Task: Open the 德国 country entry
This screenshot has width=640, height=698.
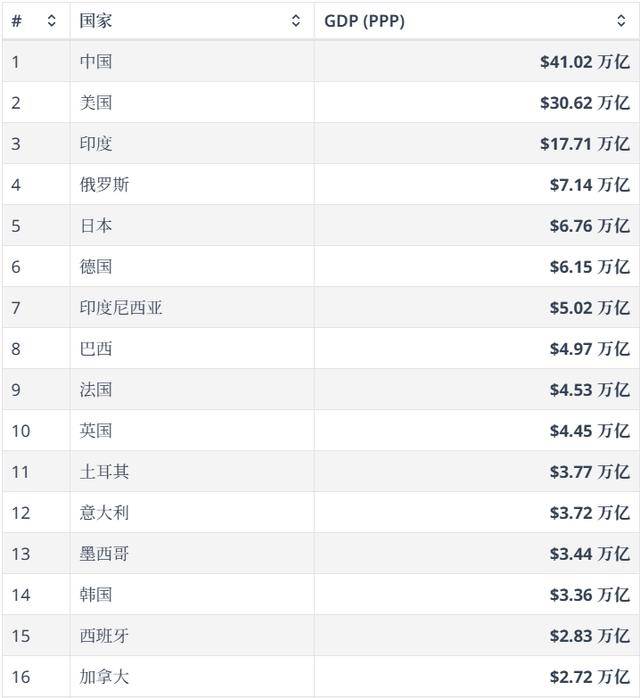Action: click(x=96, y=267)
